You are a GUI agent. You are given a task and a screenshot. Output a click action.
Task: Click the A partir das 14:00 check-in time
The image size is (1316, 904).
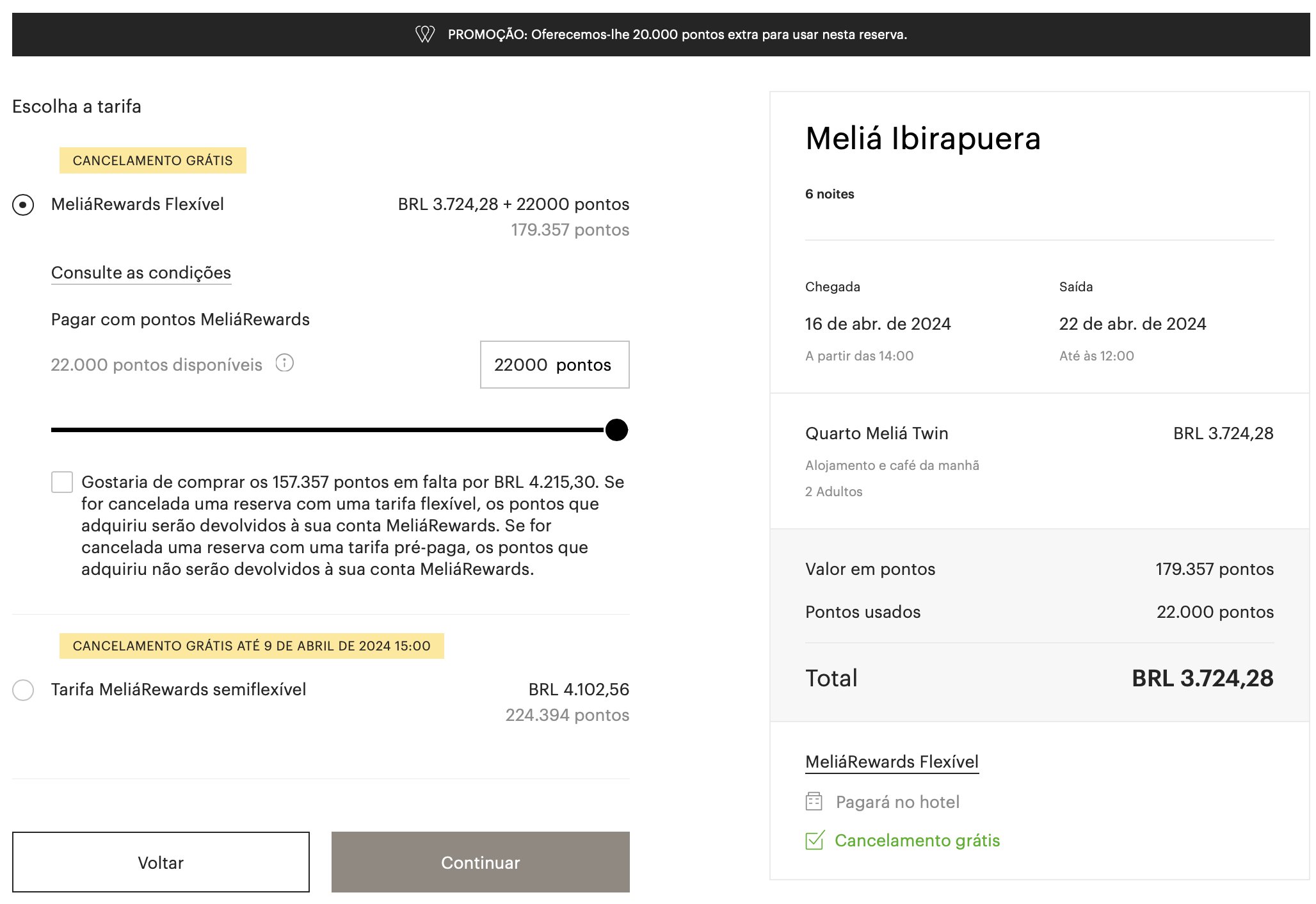point(859,356)
